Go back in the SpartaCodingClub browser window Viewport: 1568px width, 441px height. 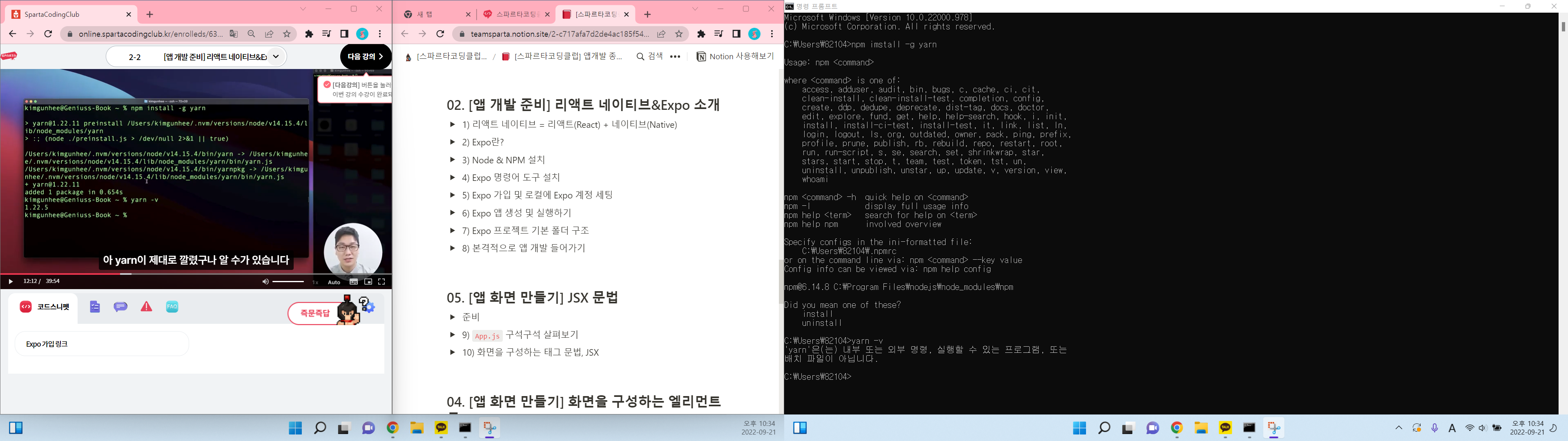[x=13, y=34]
